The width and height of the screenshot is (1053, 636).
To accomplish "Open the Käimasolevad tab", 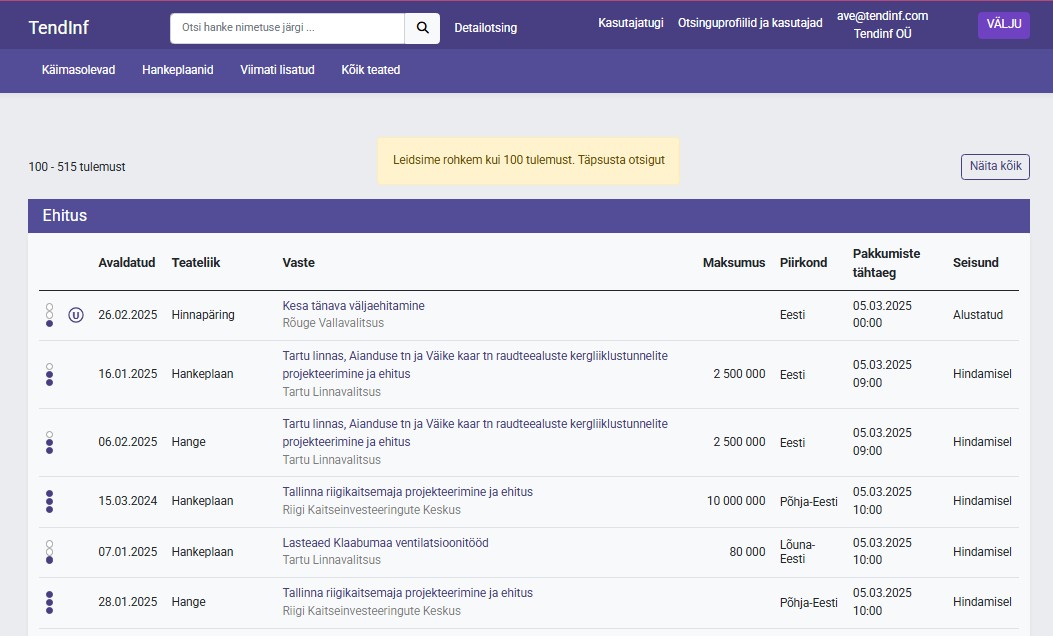I will pyautogui.click(x=78, y=70).
